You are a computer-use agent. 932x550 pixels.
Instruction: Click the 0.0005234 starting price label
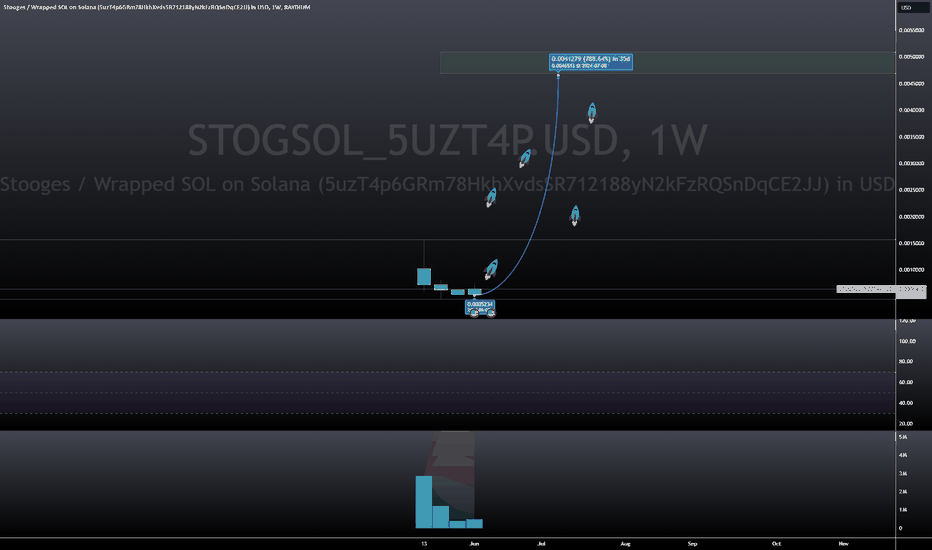(480, 307)
